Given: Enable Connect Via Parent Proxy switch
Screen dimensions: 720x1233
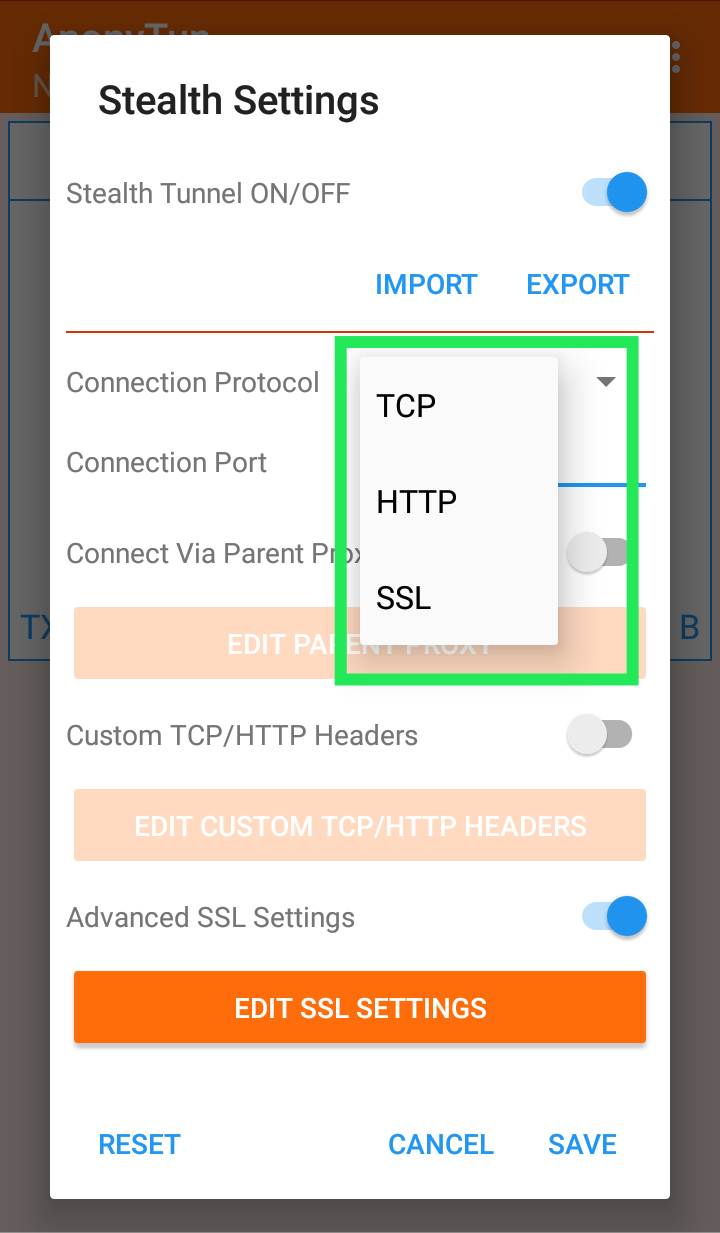Looking at the screenshot, I should tap(599, 553).
